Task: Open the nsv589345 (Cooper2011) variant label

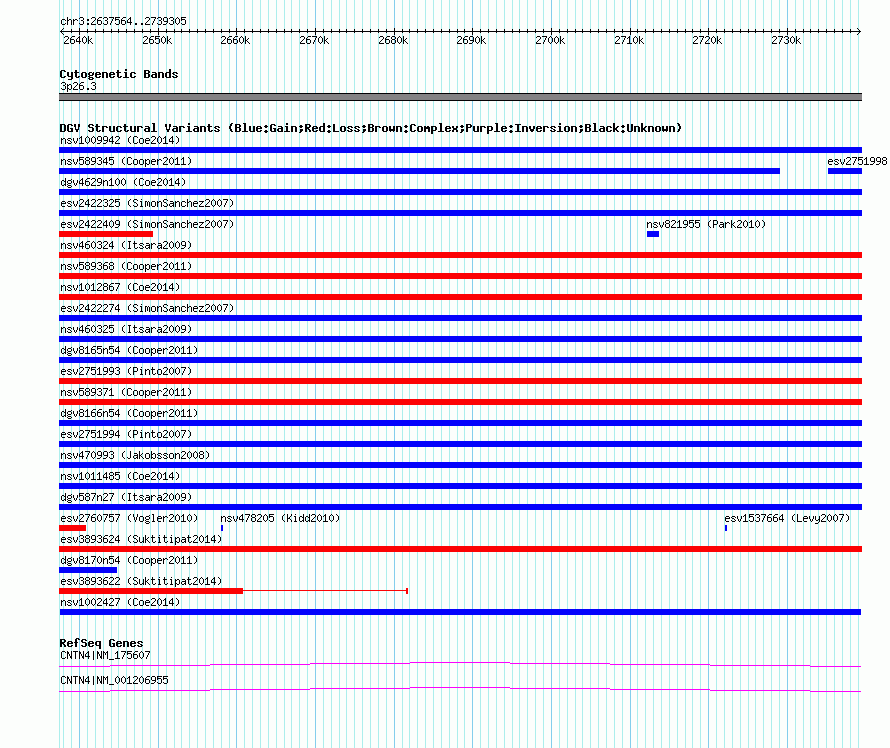Action: (x=126, y=161)
